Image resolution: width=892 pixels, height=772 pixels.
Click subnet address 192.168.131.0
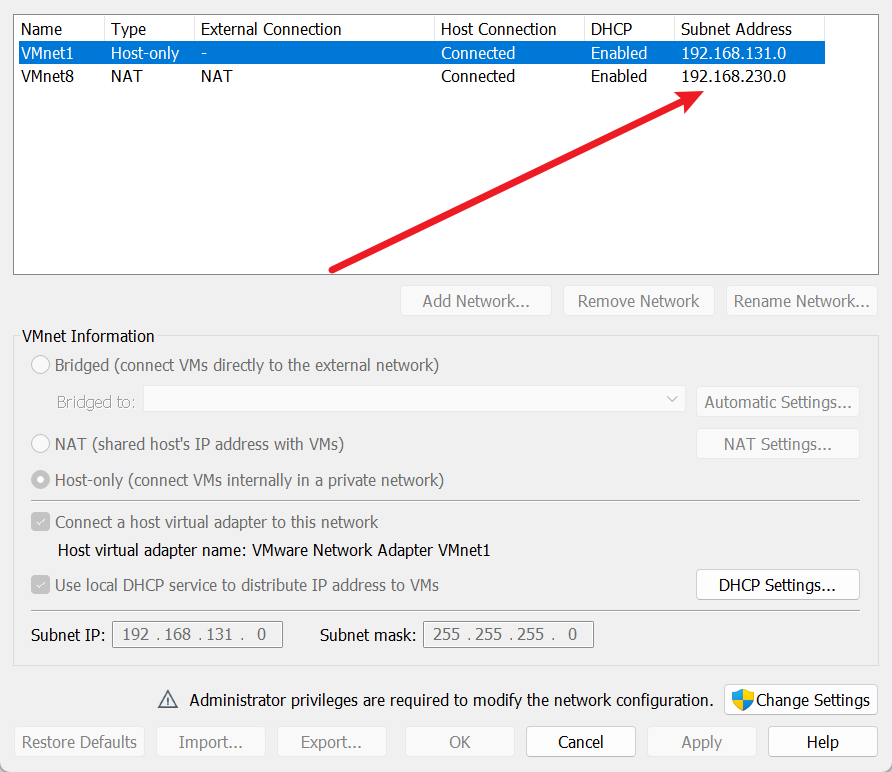[734, 53]
